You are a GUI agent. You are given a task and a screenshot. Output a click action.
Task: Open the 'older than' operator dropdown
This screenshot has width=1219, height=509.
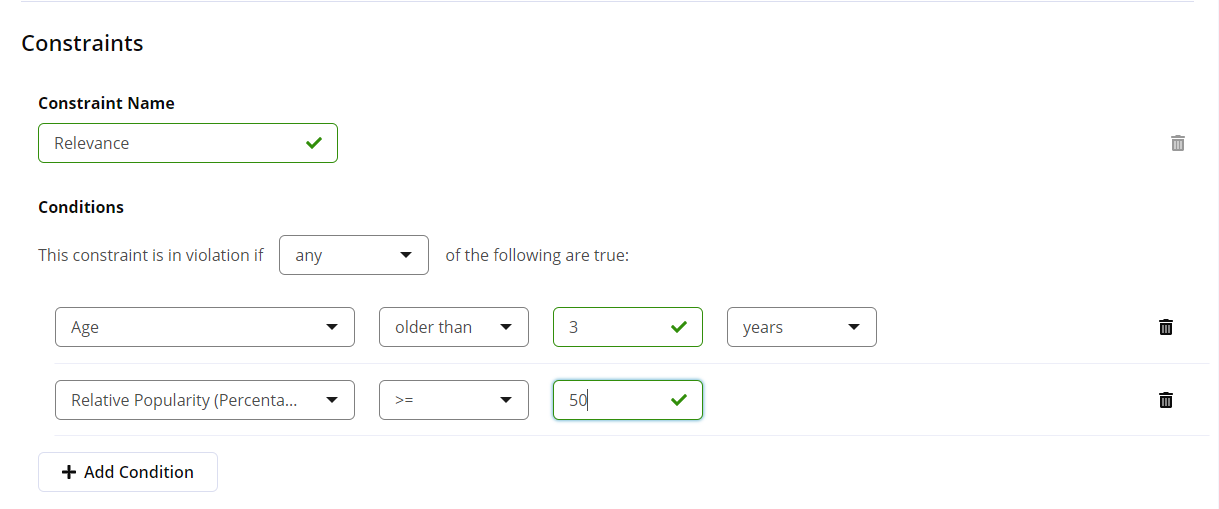coord(454,327)
